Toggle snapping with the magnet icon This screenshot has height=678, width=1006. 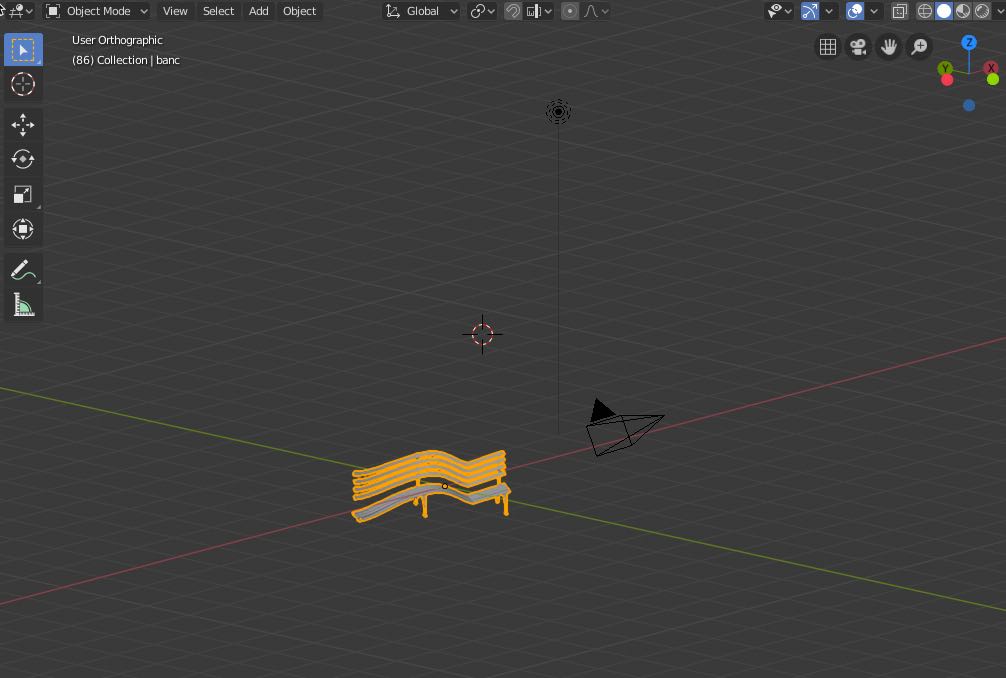pyautogui.click(x=513, y=11)
